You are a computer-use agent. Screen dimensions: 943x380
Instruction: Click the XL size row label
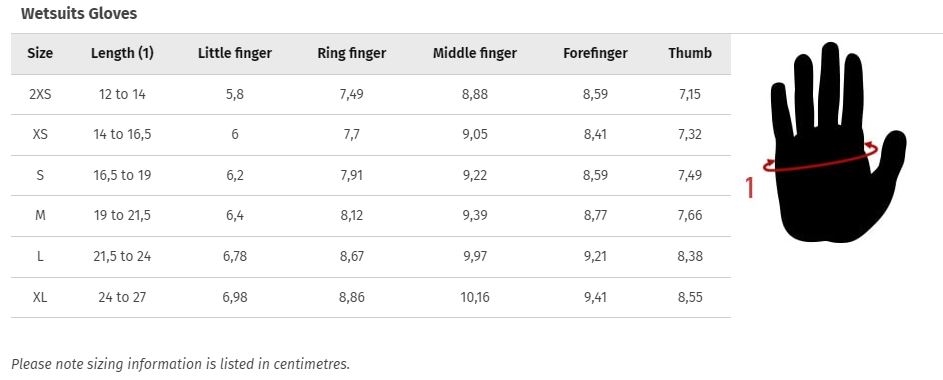pyautogui.click(x=40, y=297)
